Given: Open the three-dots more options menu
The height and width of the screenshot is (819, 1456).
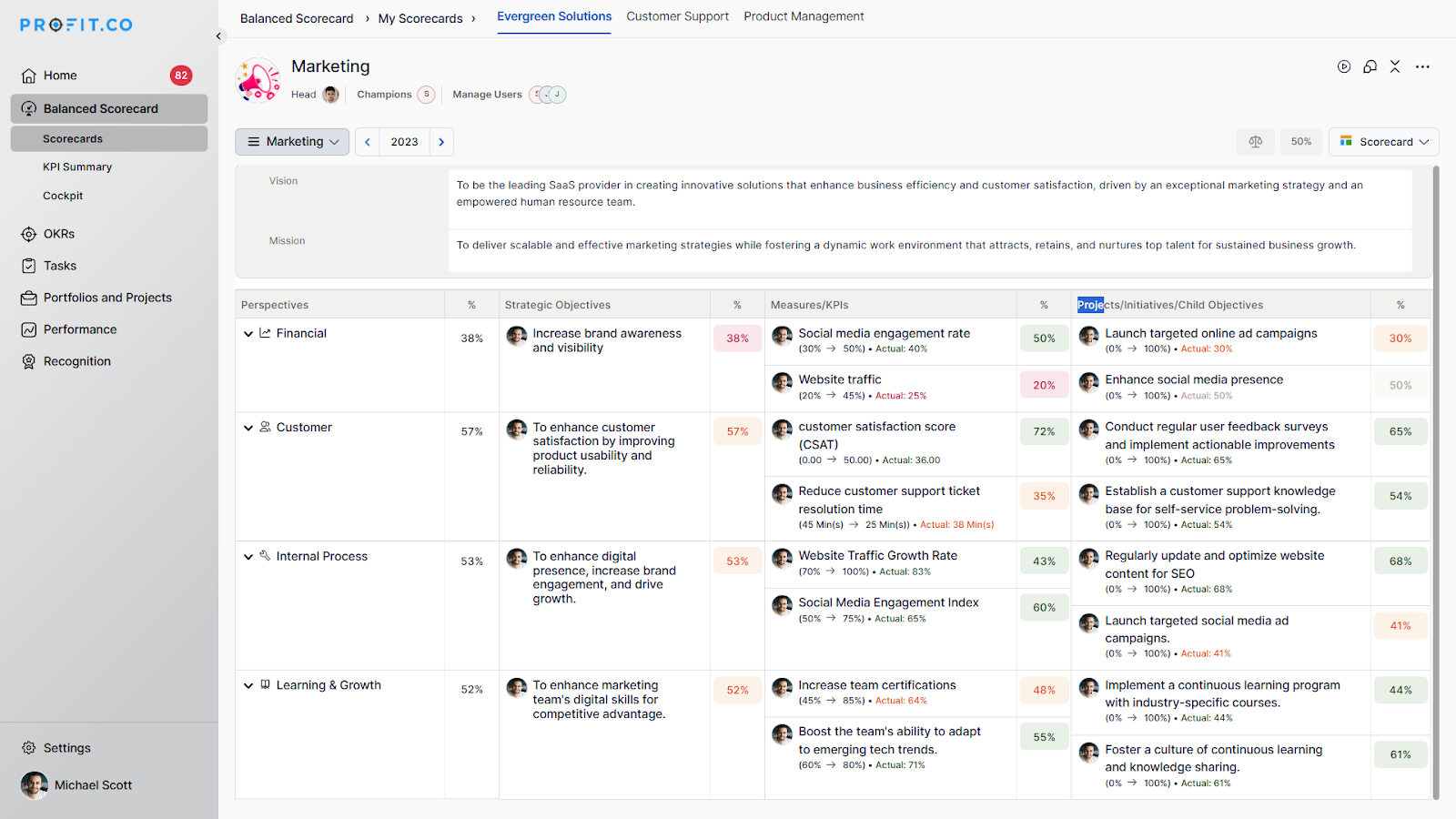Looking at the screenshot, I should (1422, 66).
